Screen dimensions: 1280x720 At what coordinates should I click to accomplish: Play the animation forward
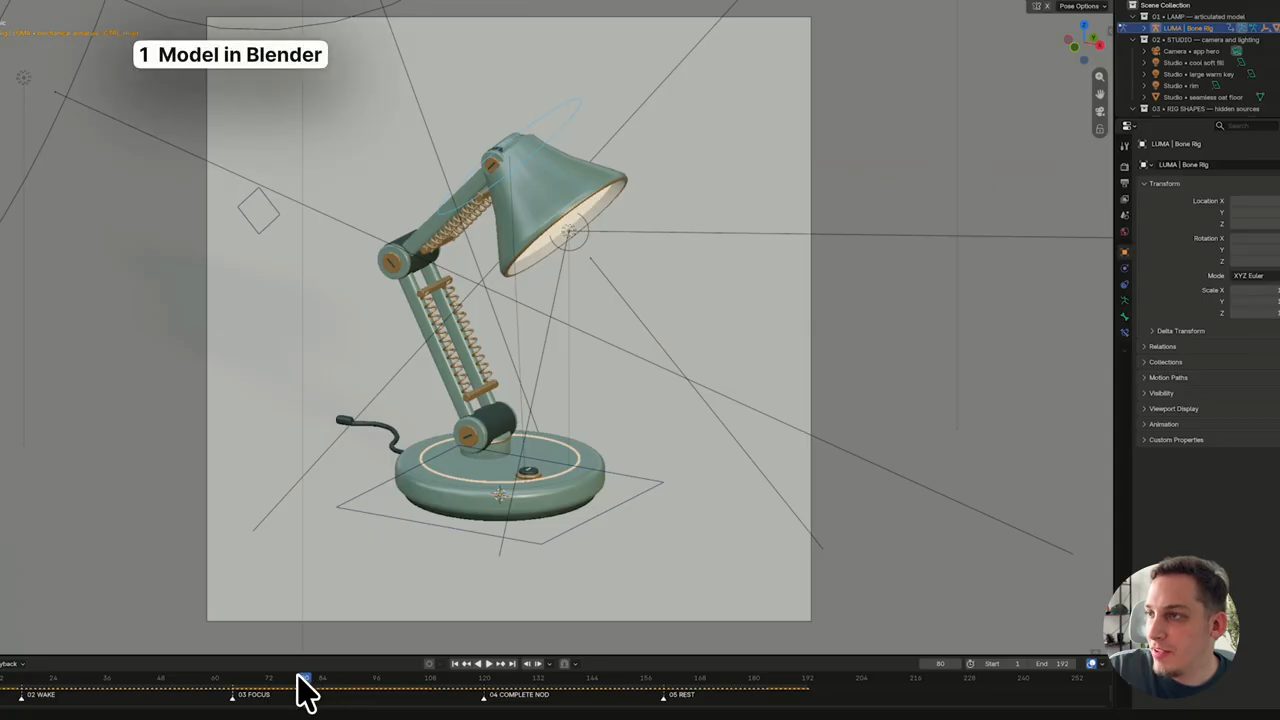[x=489, y=664]
